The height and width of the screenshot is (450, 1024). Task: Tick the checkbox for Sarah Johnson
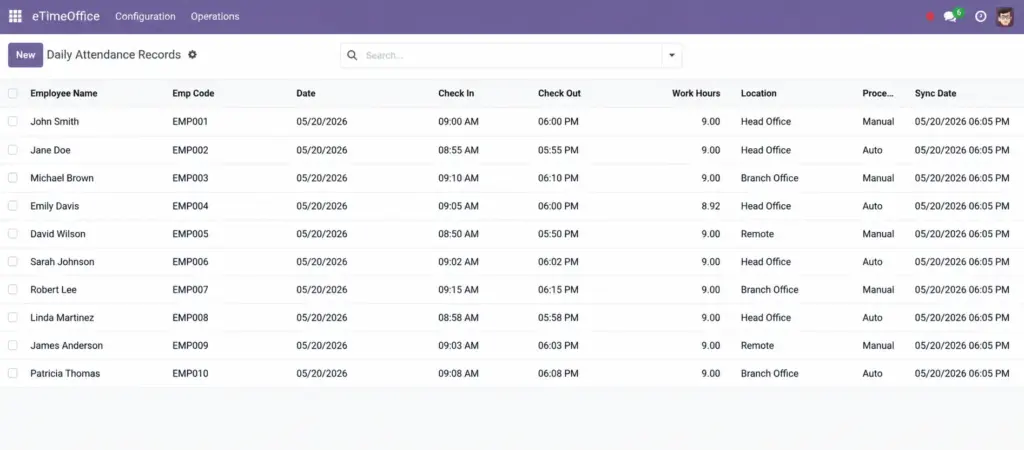pos(12,261)
